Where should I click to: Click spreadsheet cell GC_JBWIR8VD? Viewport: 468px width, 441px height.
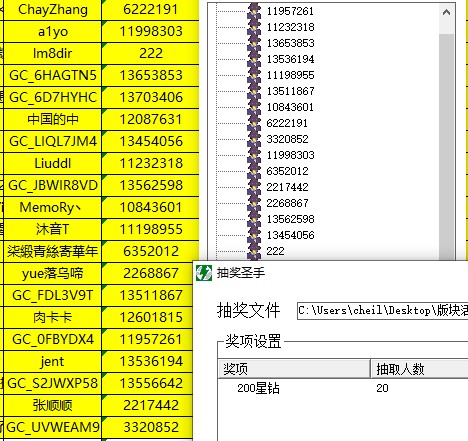click(52, 186)
